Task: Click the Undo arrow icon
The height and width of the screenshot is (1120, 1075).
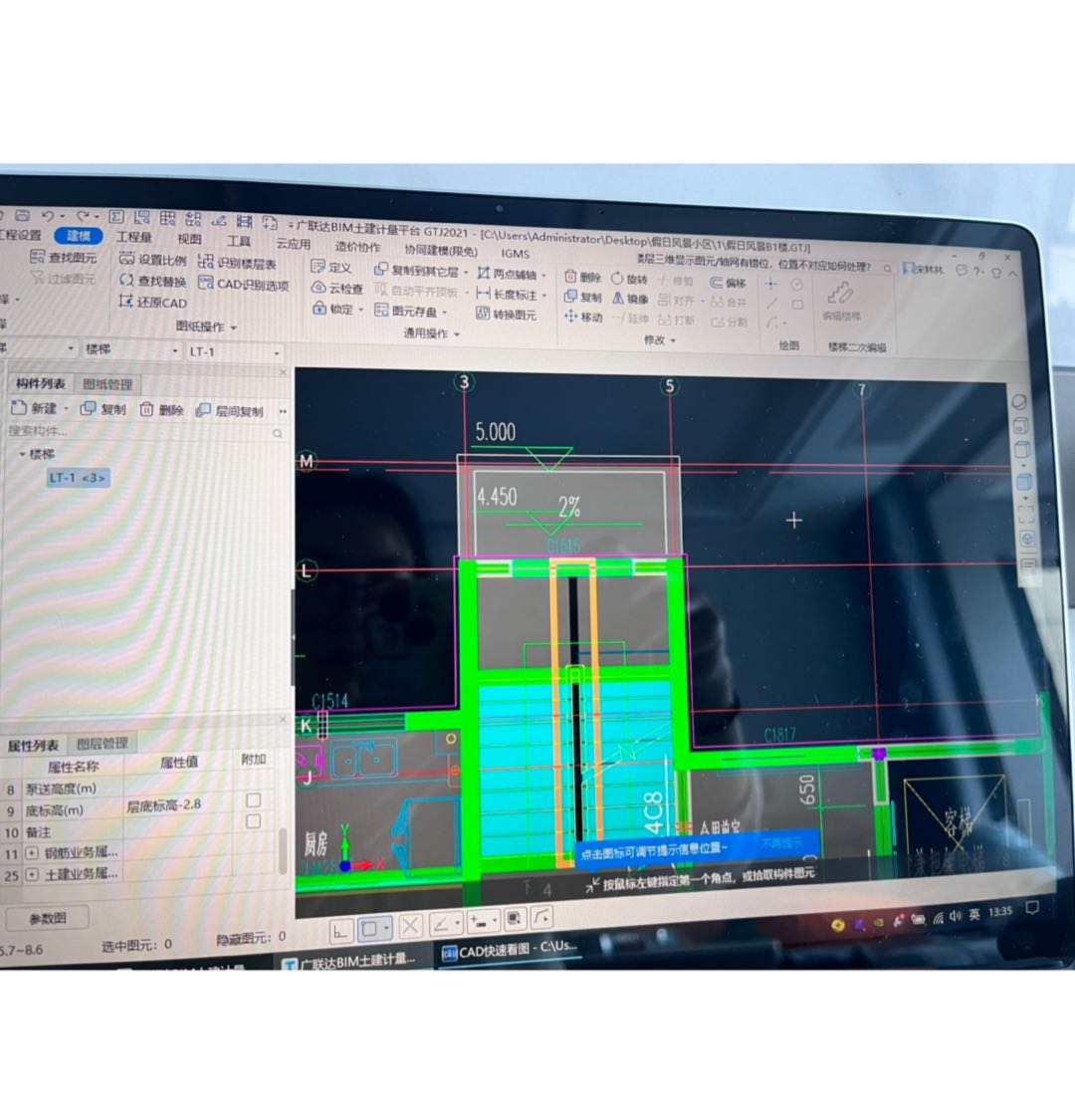Action: coord(48,215)
